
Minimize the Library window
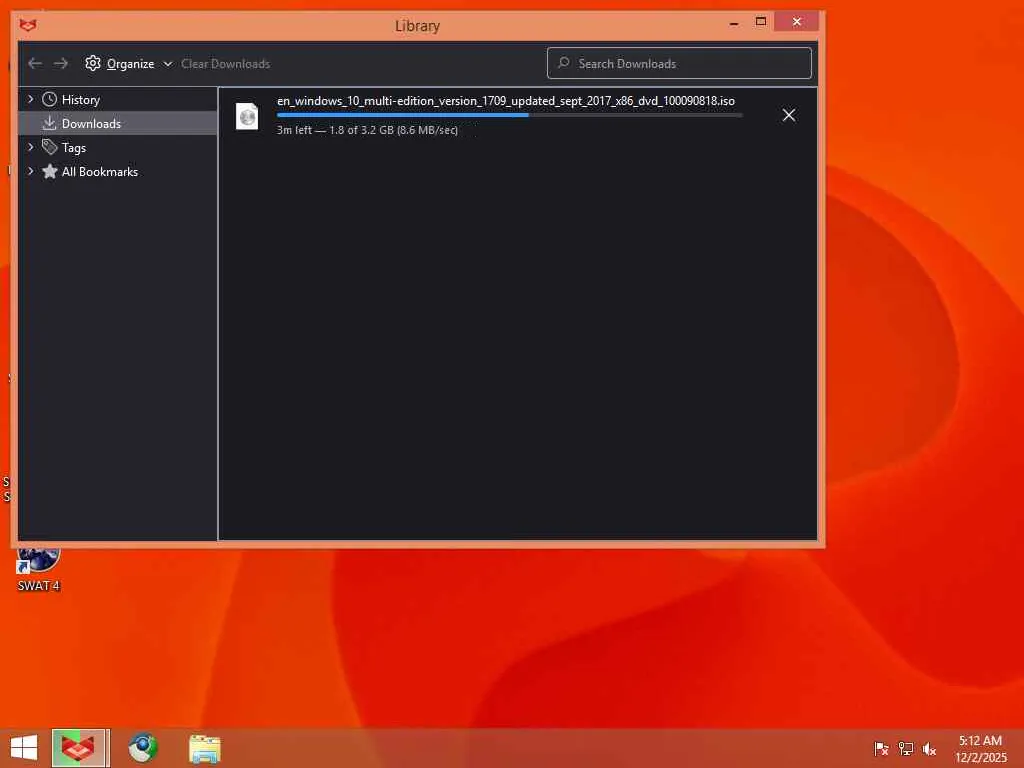tap(734, 23)
